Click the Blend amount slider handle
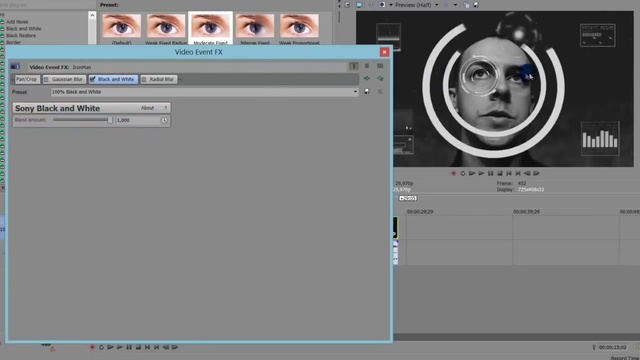The image size is (640, 360). click(x=110, y=120)
